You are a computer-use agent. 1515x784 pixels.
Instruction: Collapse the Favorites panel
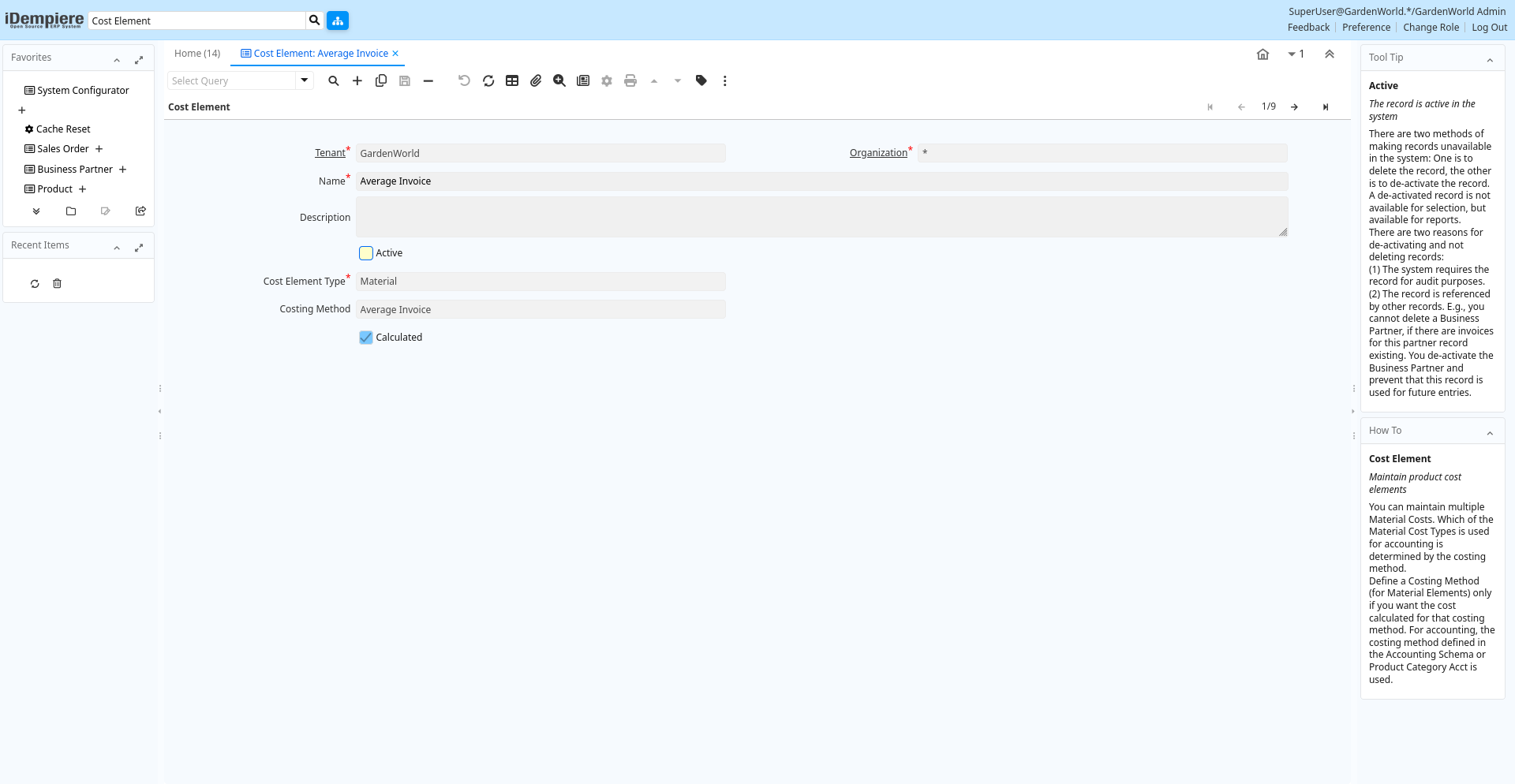tap(117, 60)
